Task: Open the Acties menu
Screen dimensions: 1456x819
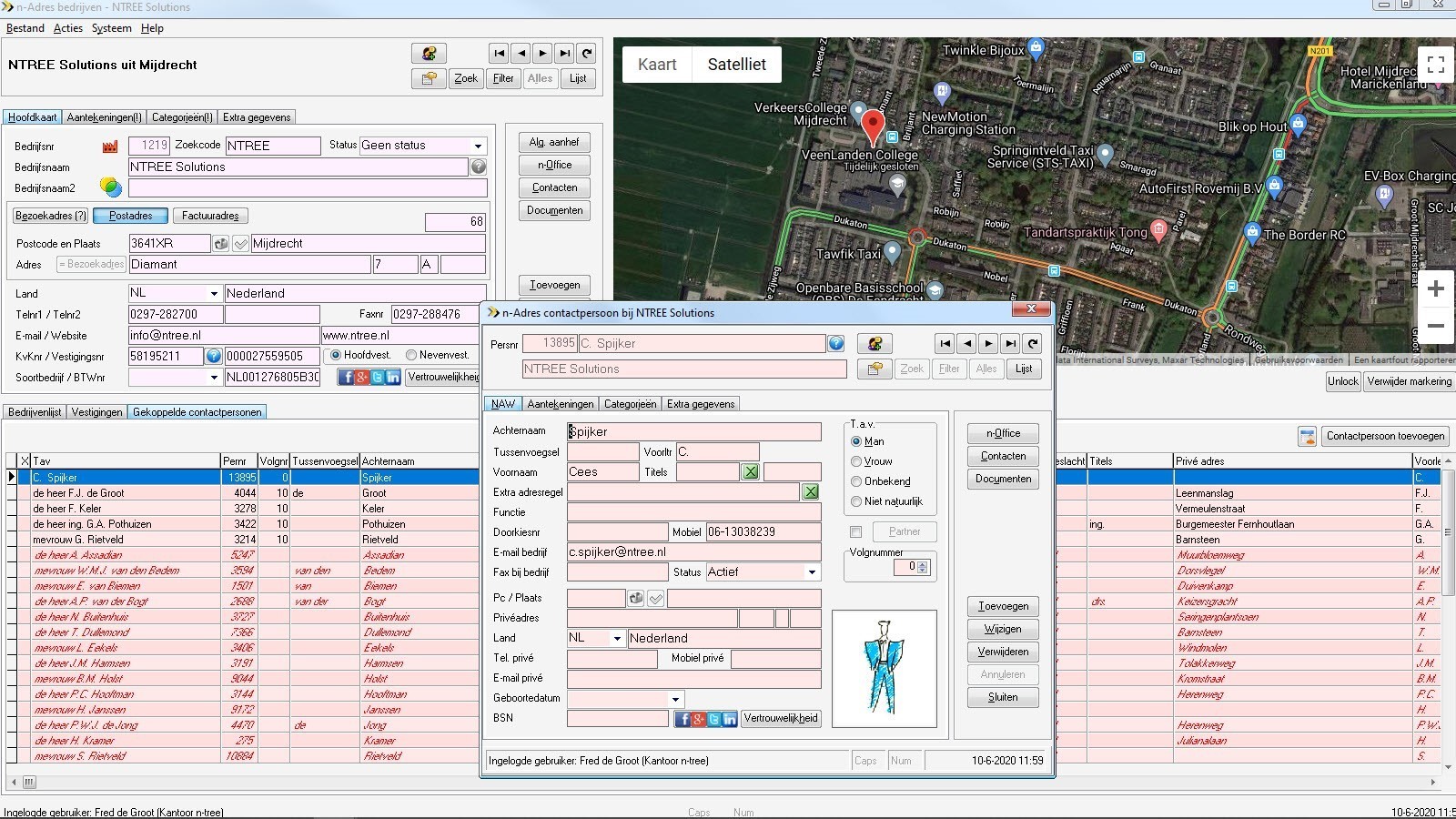Action: pyautogui.click(x=67, y=28)
